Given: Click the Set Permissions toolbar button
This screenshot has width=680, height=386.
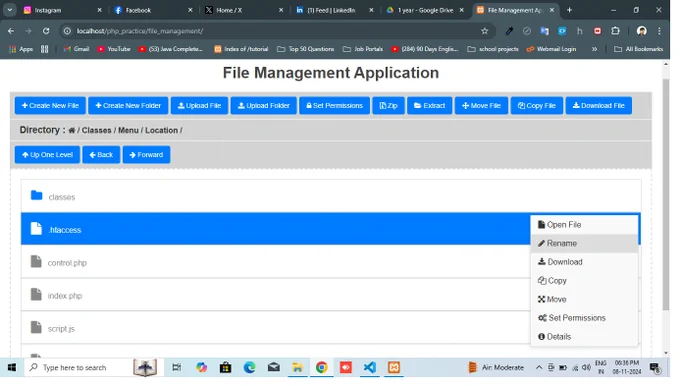Looking at the screenshot, I should (334, 106).
